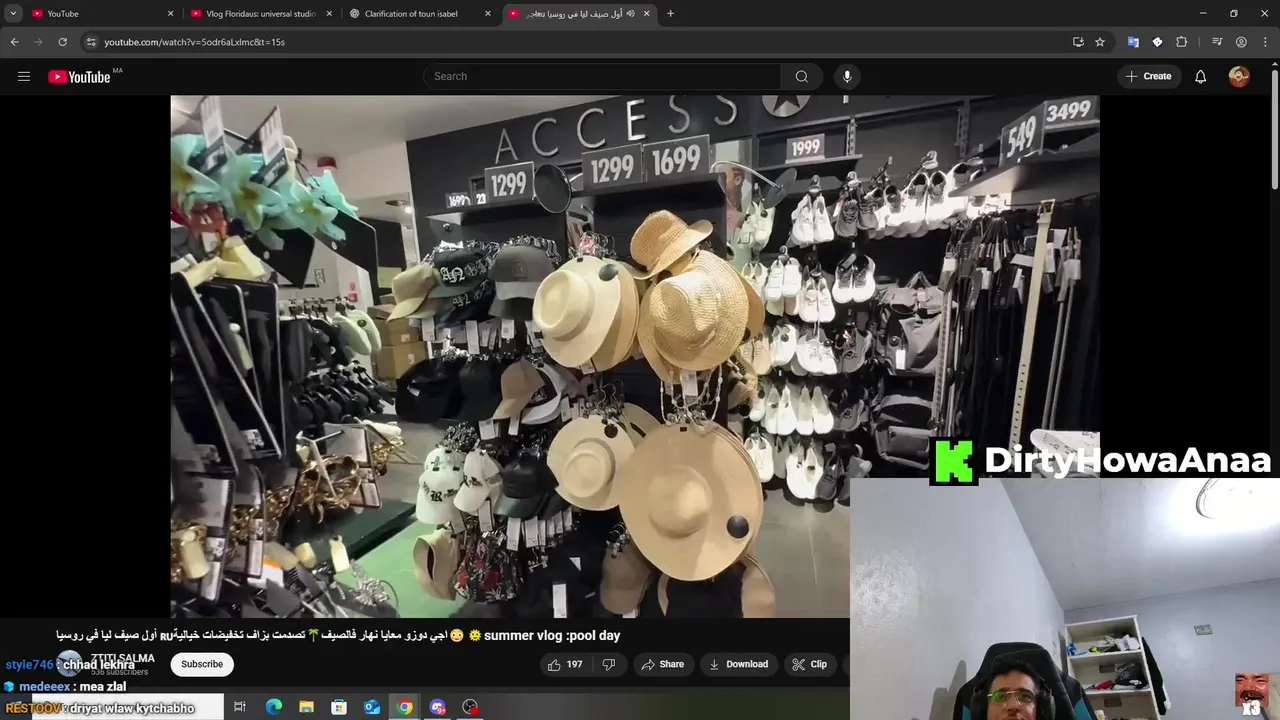1280x720 pixels.
Task: Open the media controls icon in toolbar
Action: point(1217,42)
